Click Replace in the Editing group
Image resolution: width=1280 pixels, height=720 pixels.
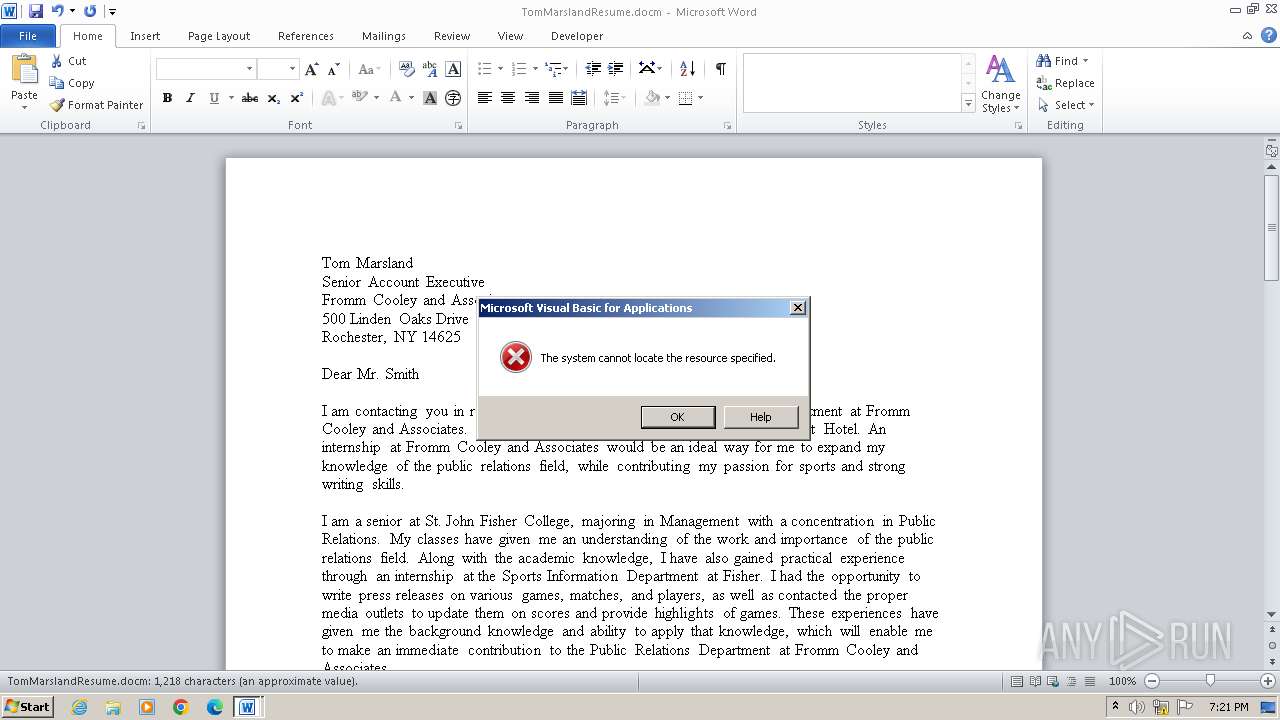1066,83
